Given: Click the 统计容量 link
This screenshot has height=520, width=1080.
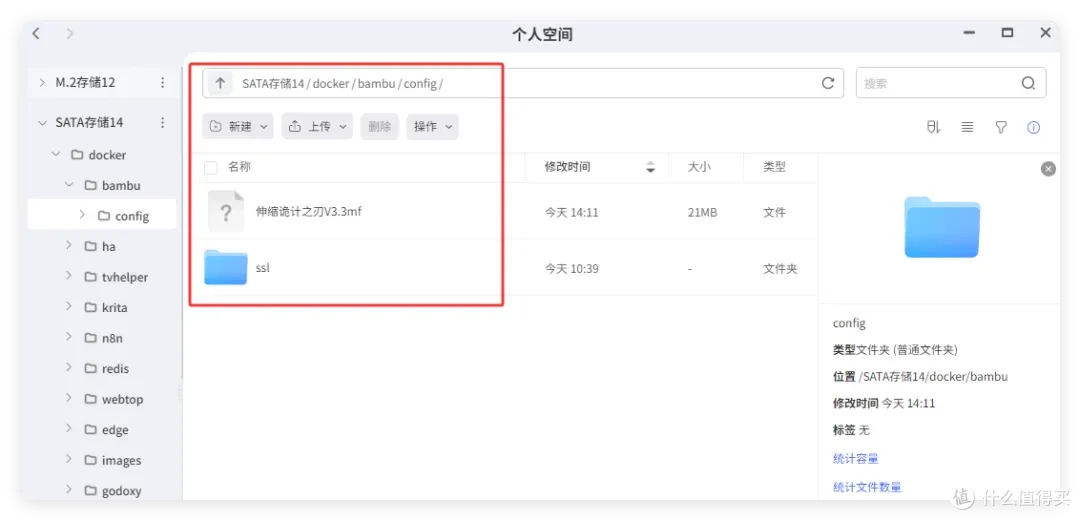Looking at the screenshot, I should (855, 459).
